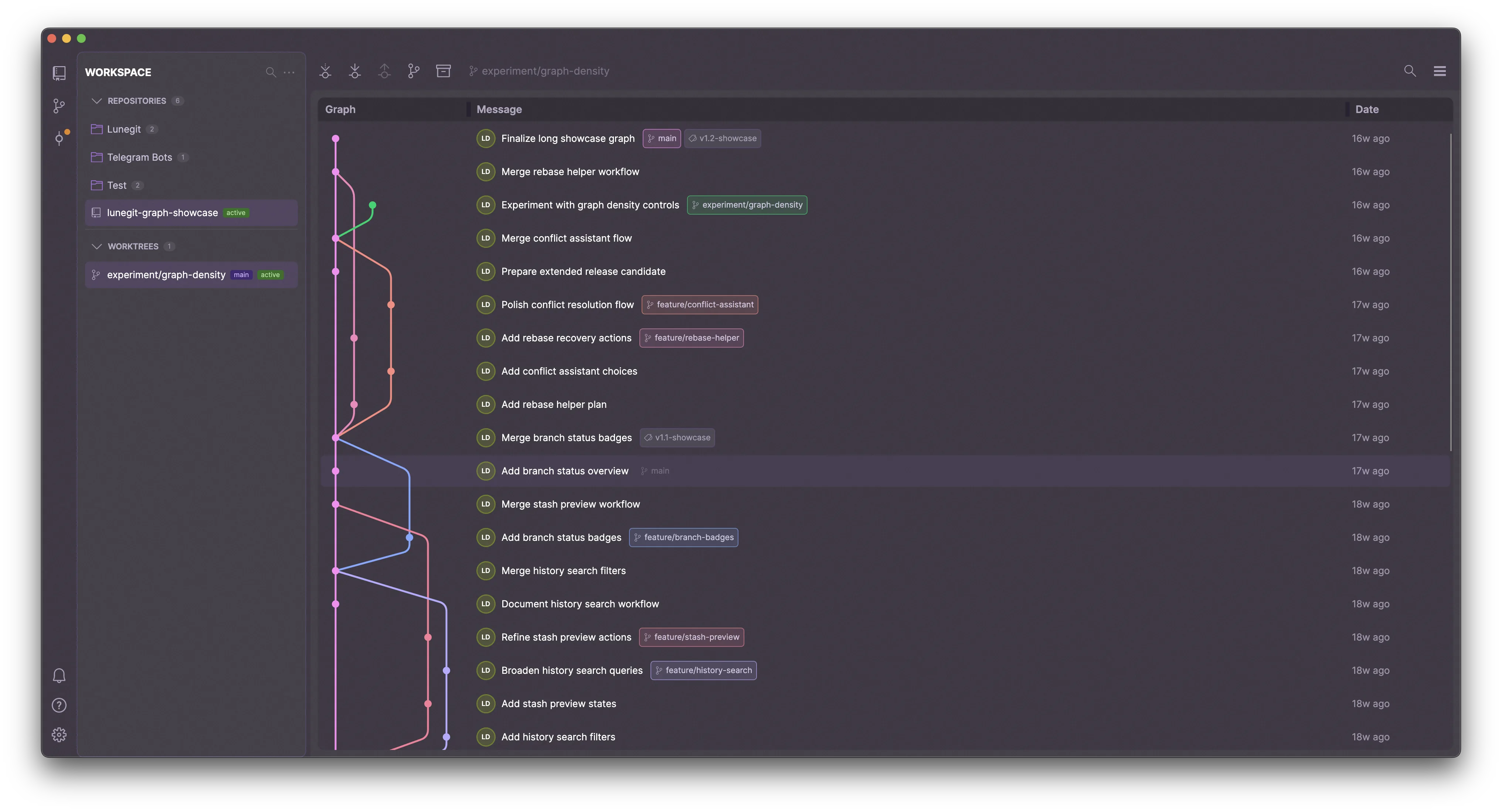Image resolution: width=1502 pixels, height=812 pixels.
Task: Click the orange commit node of 'Polish conflict resolution flow'
Action: (391, 305)
